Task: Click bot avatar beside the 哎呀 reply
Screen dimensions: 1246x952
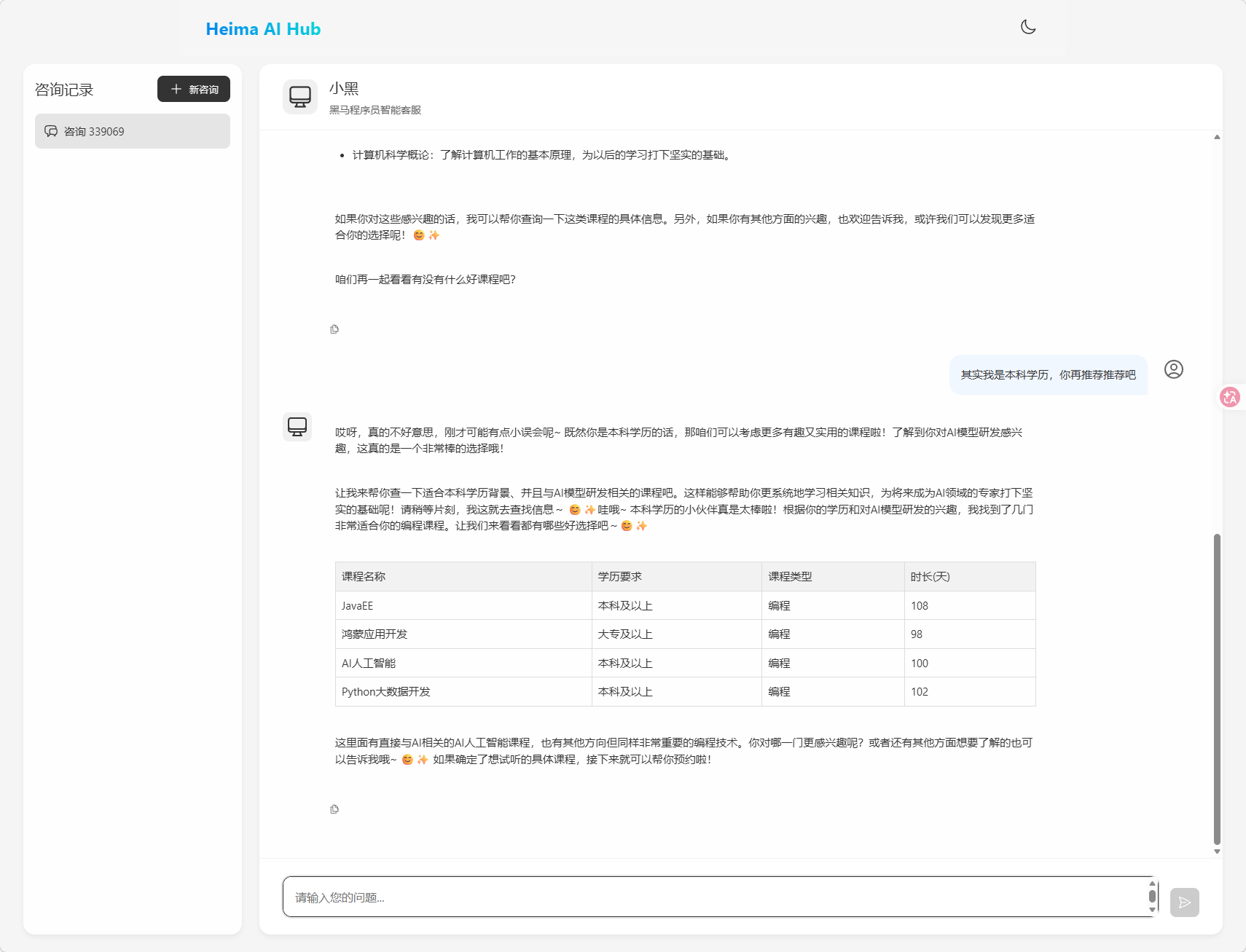Action: 297,426
